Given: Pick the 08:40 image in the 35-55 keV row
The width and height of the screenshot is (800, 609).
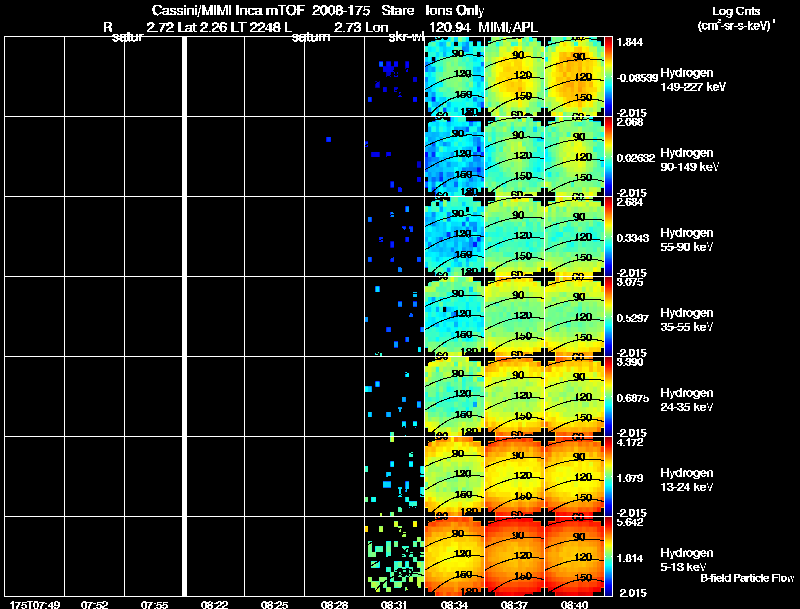Looking at the screenshot, I should (574, 316).
